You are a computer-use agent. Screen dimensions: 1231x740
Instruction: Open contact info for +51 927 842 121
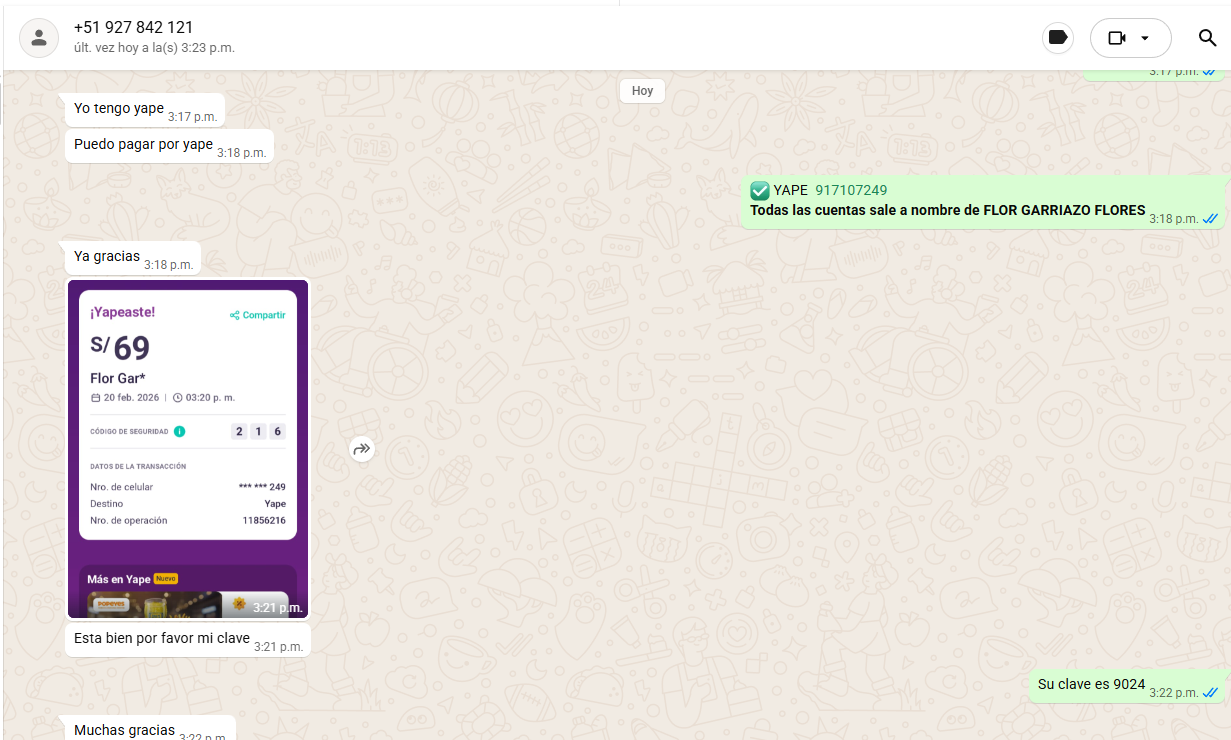[134, 27]
